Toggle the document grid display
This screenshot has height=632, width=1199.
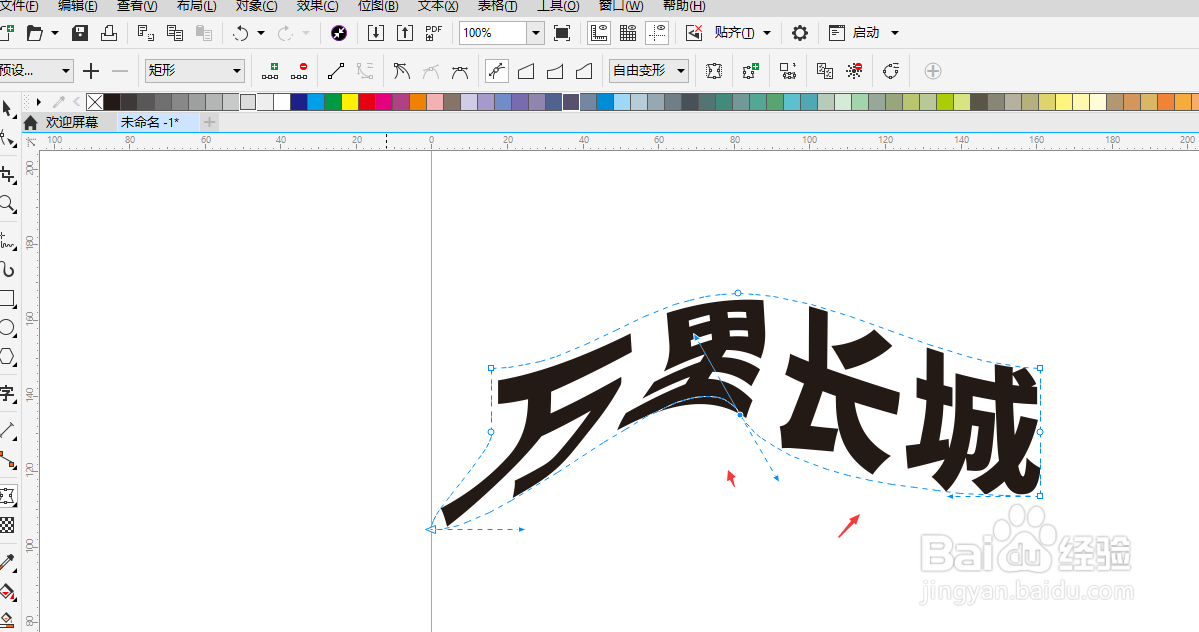(x=627, y=32)
